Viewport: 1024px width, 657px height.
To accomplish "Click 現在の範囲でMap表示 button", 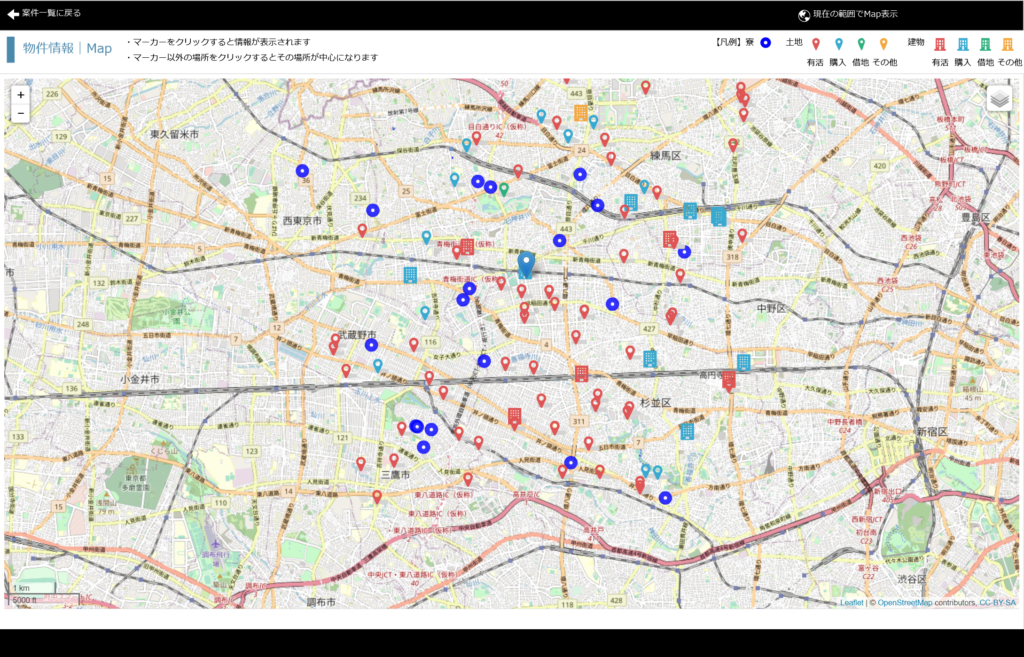I will tap(855, 14).
